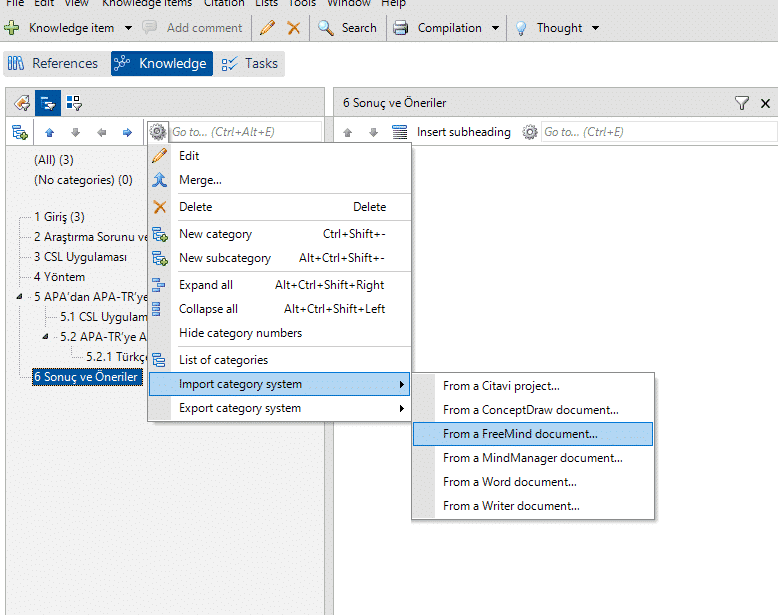The image size is (778, 615).
Task: Click the green plus Knowledge item icon
Action: click(x=11, y=28)
